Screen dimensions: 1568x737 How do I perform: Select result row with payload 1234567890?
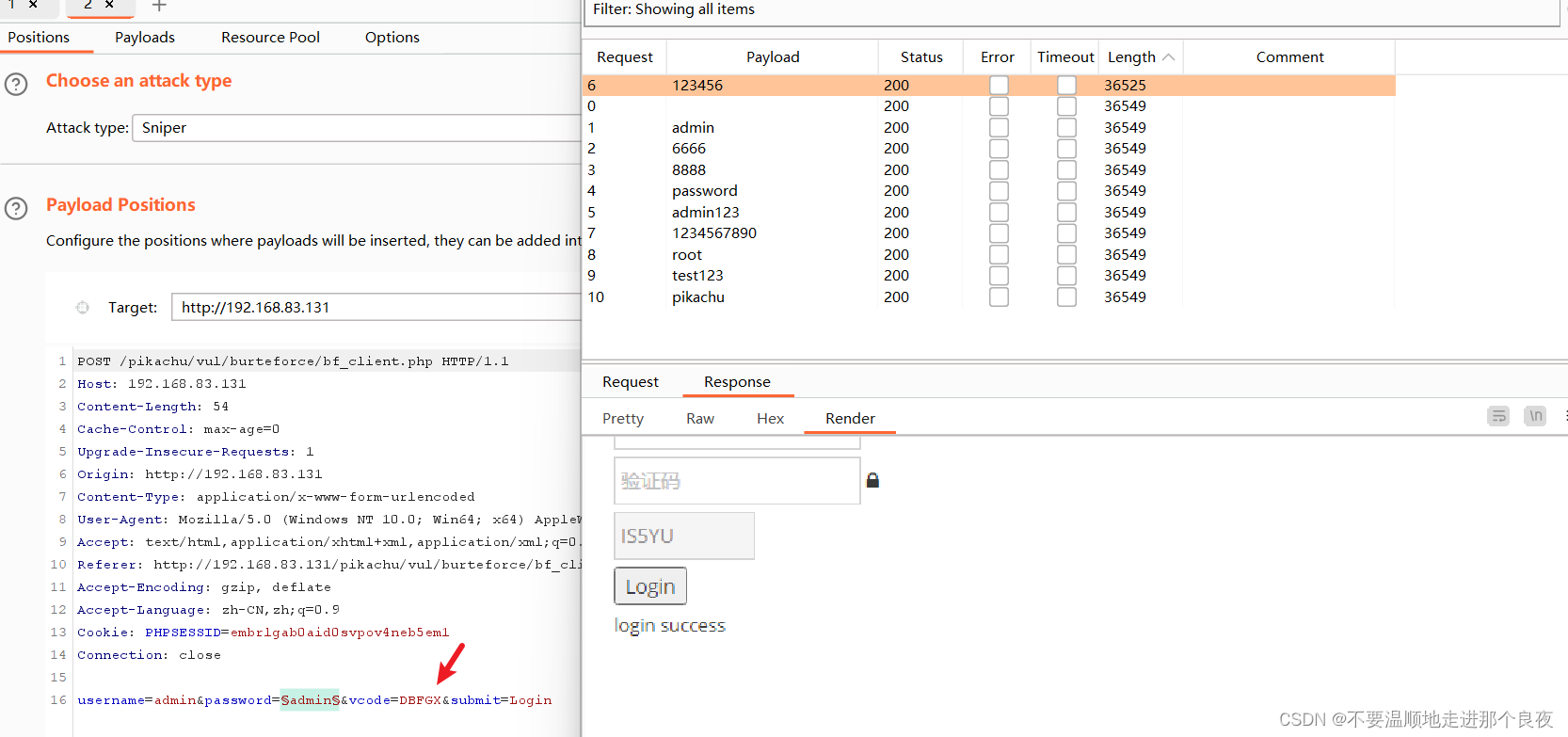point(988,233)
